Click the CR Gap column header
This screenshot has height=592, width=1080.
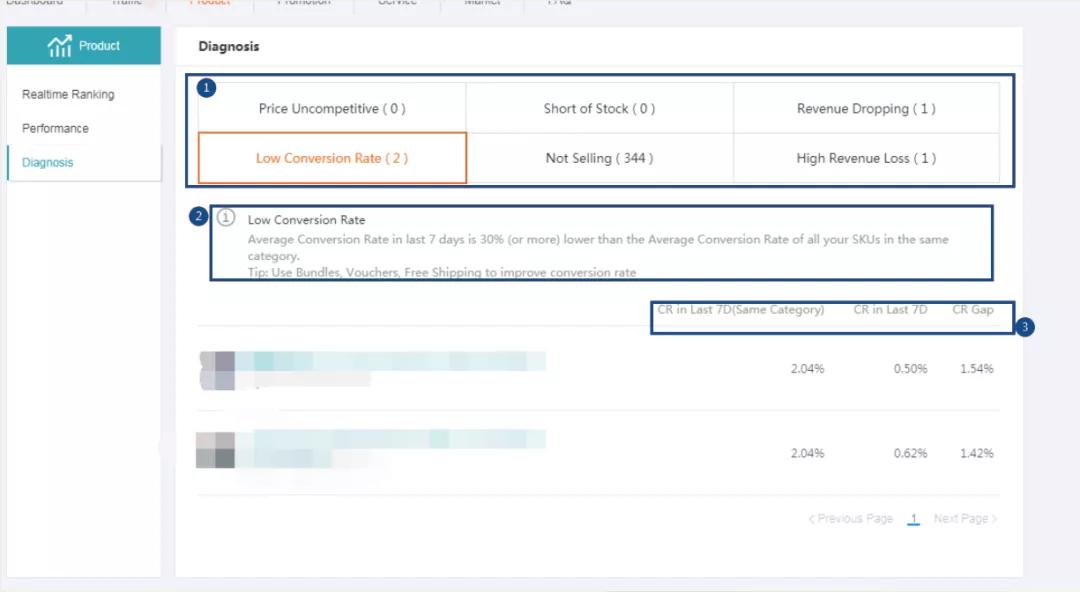pyautogui.click(x=972, y=310)
